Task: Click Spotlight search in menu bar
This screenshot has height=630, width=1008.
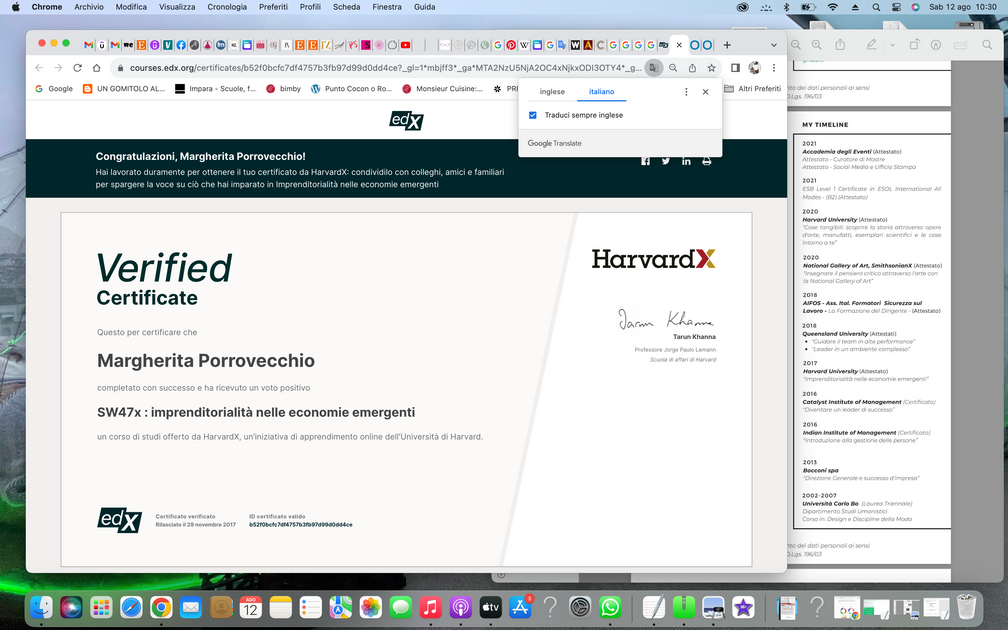Action: [x=876, y=7]
